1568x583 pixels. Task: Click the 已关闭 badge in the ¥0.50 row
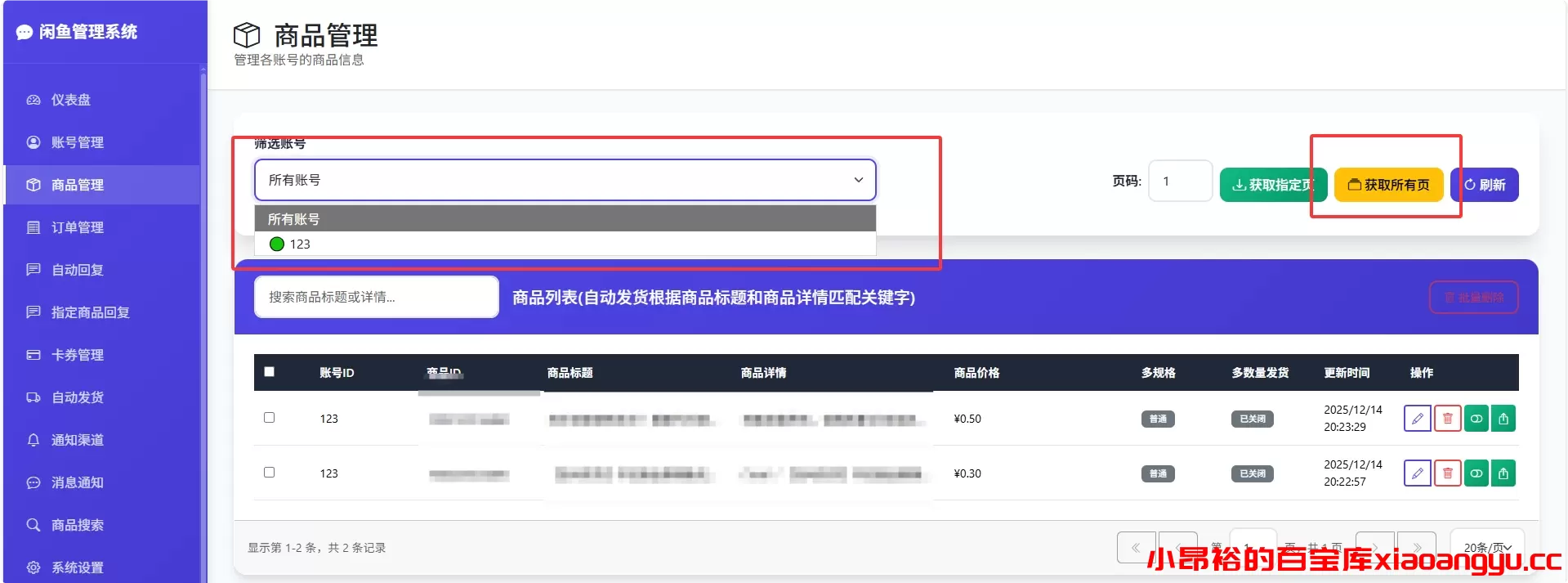(x=1252, y=419)
